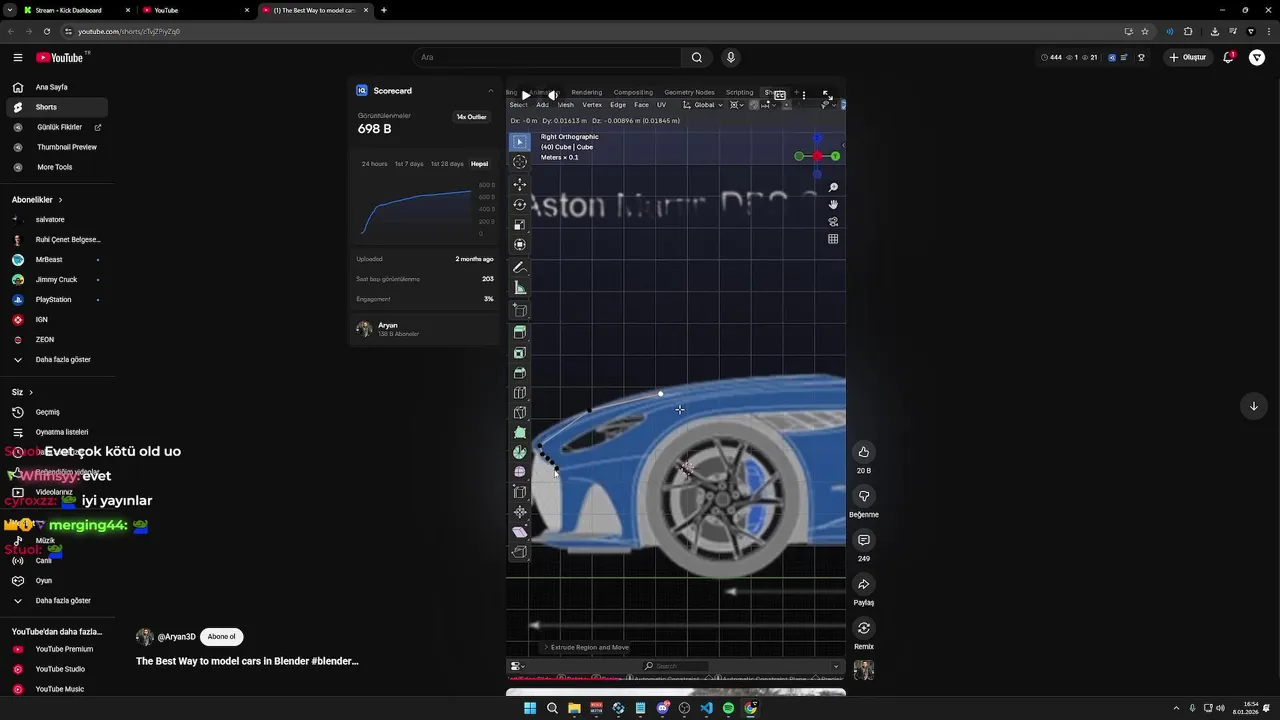Open Ana Sayfa in sidebar
This screenshot has height=720, width=1280.
(57, 87)
